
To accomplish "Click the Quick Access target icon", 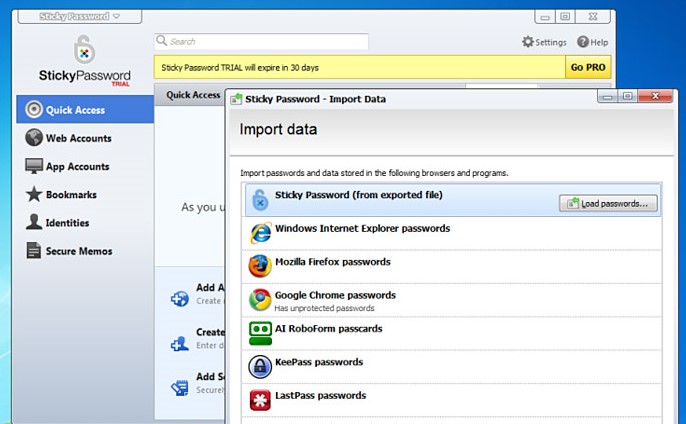I will 34,109.
